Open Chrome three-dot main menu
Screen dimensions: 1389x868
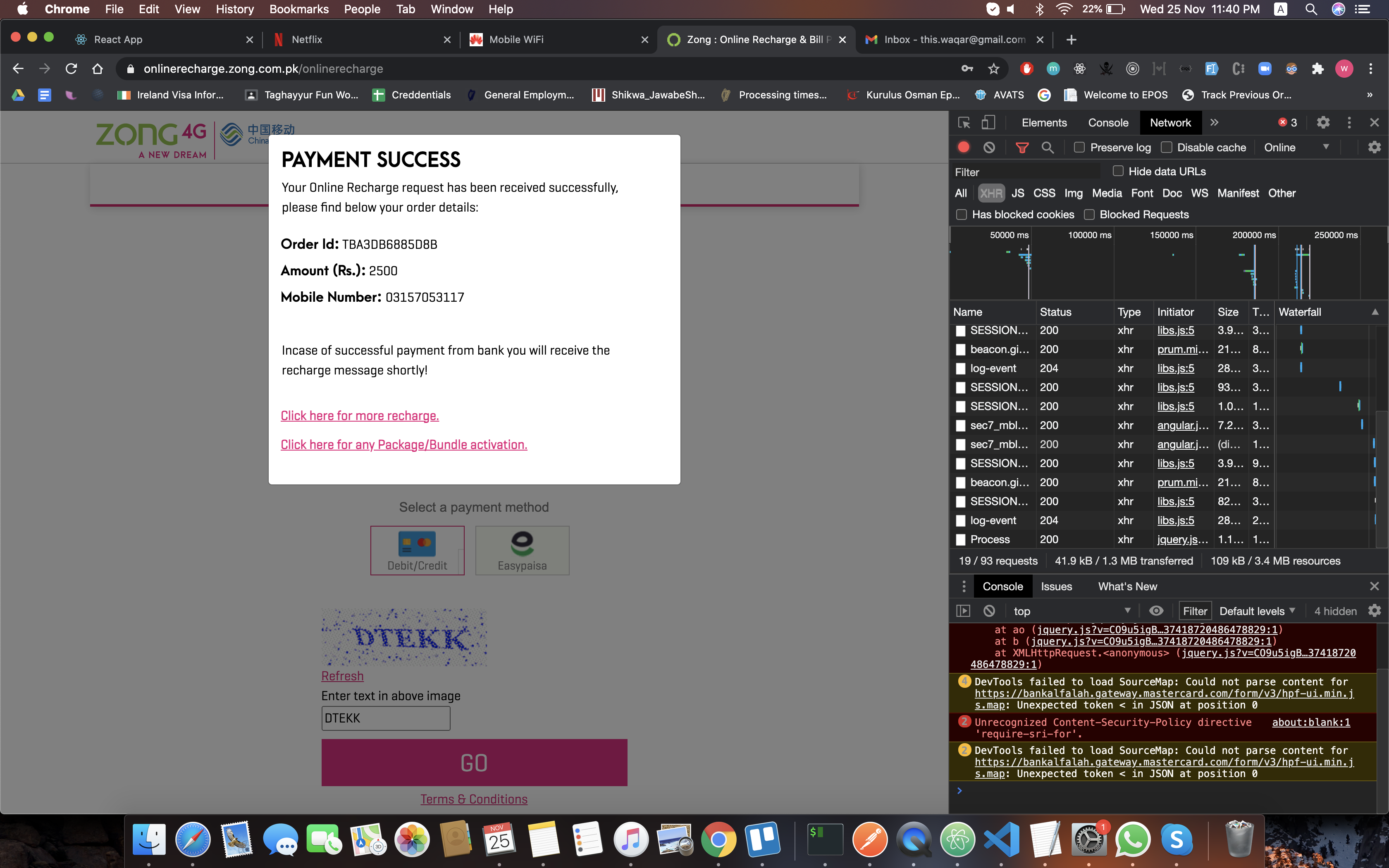[1371, 69]
